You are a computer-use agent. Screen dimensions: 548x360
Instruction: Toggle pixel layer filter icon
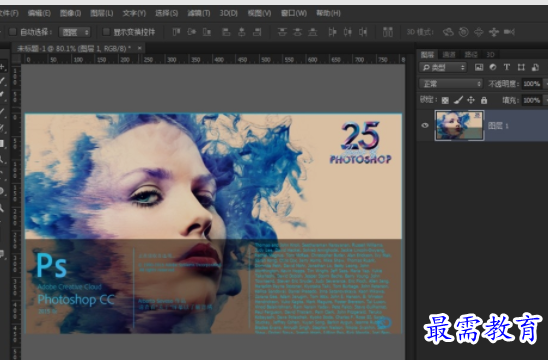[479, 67]
